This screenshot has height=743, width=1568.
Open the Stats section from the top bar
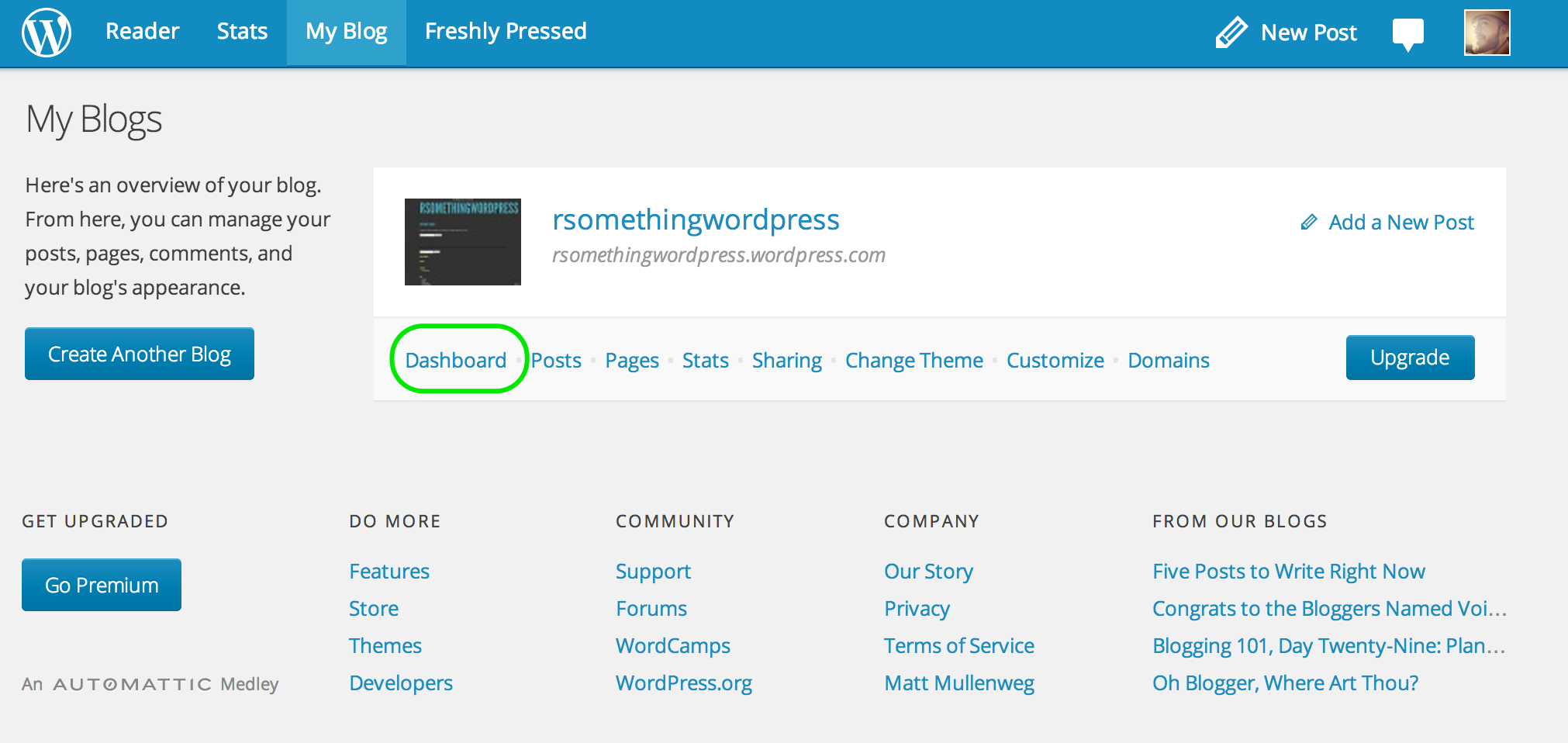pos(241,31)
